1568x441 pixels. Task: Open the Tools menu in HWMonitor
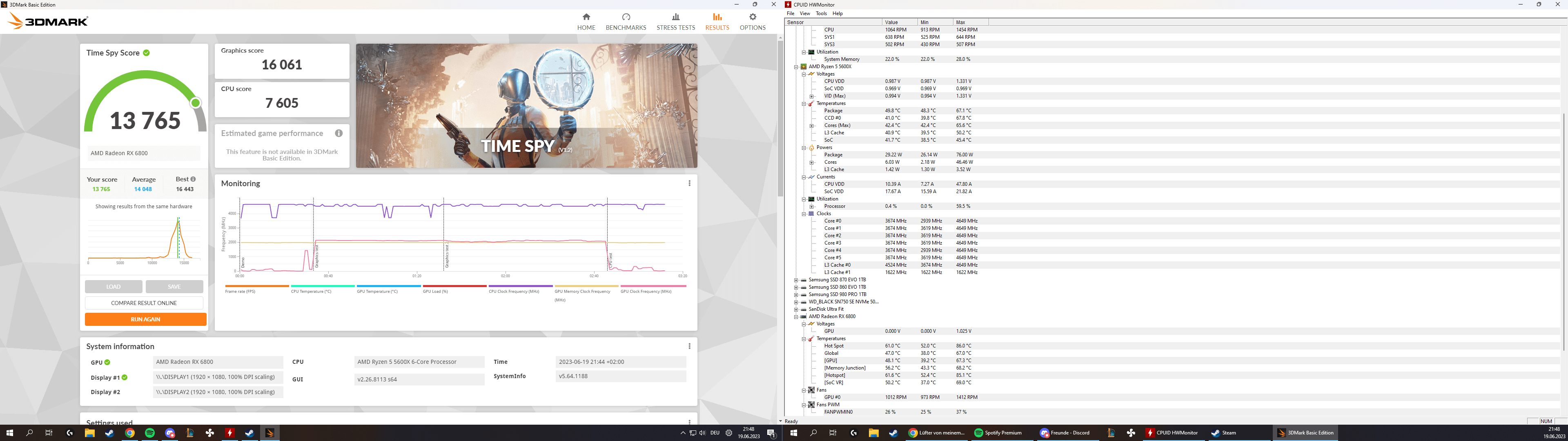[x=821, y=13]
